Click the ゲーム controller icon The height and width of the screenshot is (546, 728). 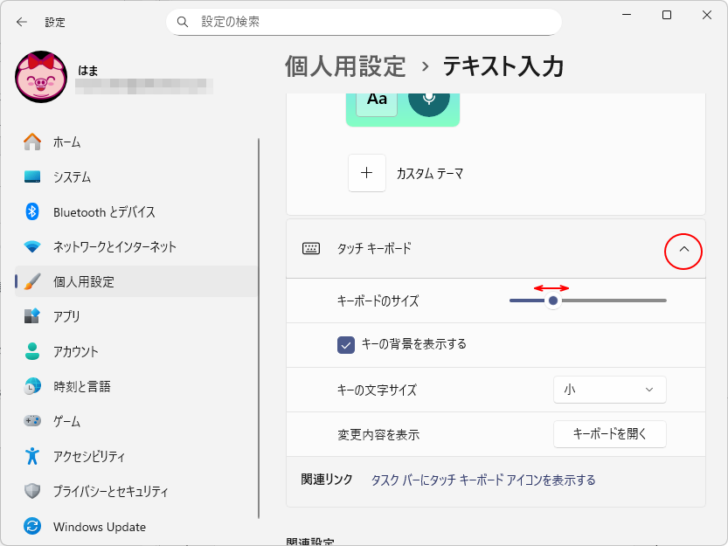coord(32,421)
